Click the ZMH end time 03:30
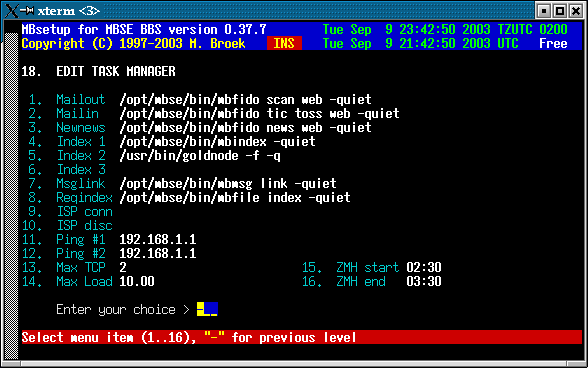This screenshot has width=588, height=368. (x=424, y=282)
